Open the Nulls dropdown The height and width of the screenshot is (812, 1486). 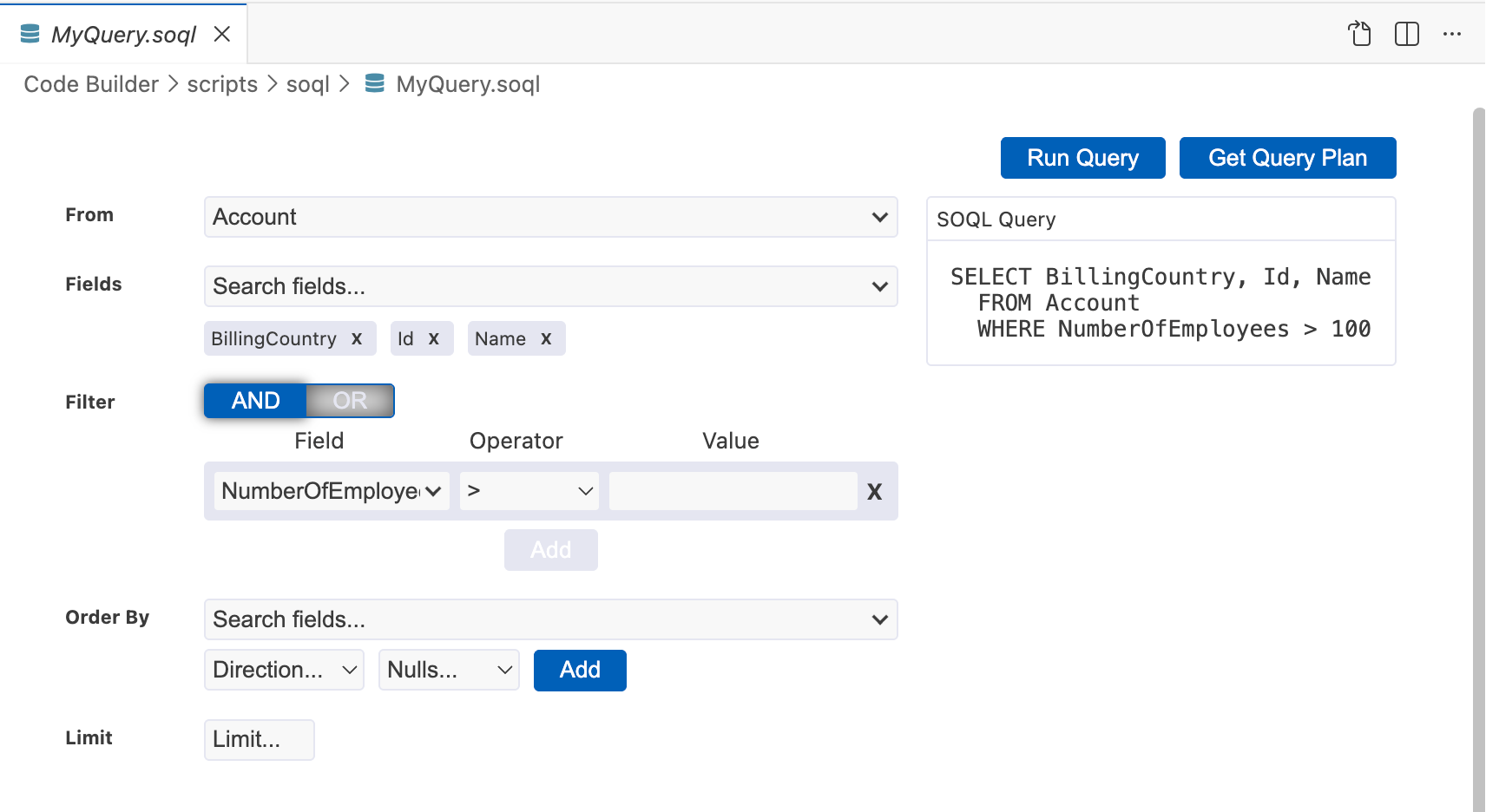449,670
